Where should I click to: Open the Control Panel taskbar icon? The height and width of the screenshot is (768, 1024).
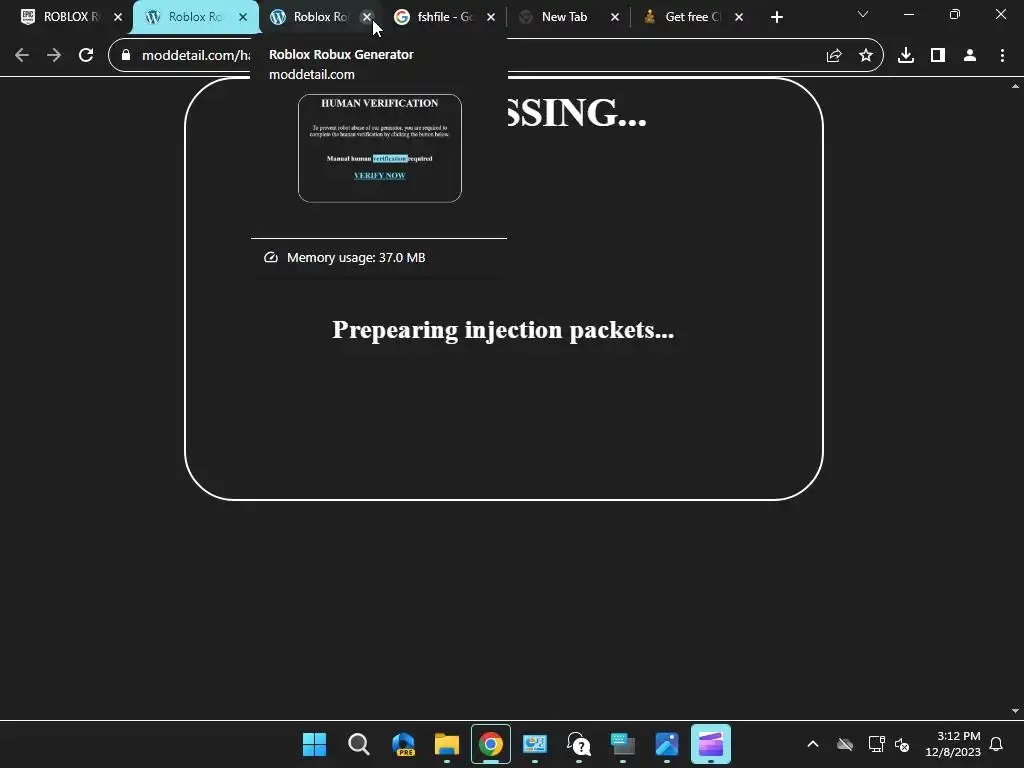click(535, 744)
